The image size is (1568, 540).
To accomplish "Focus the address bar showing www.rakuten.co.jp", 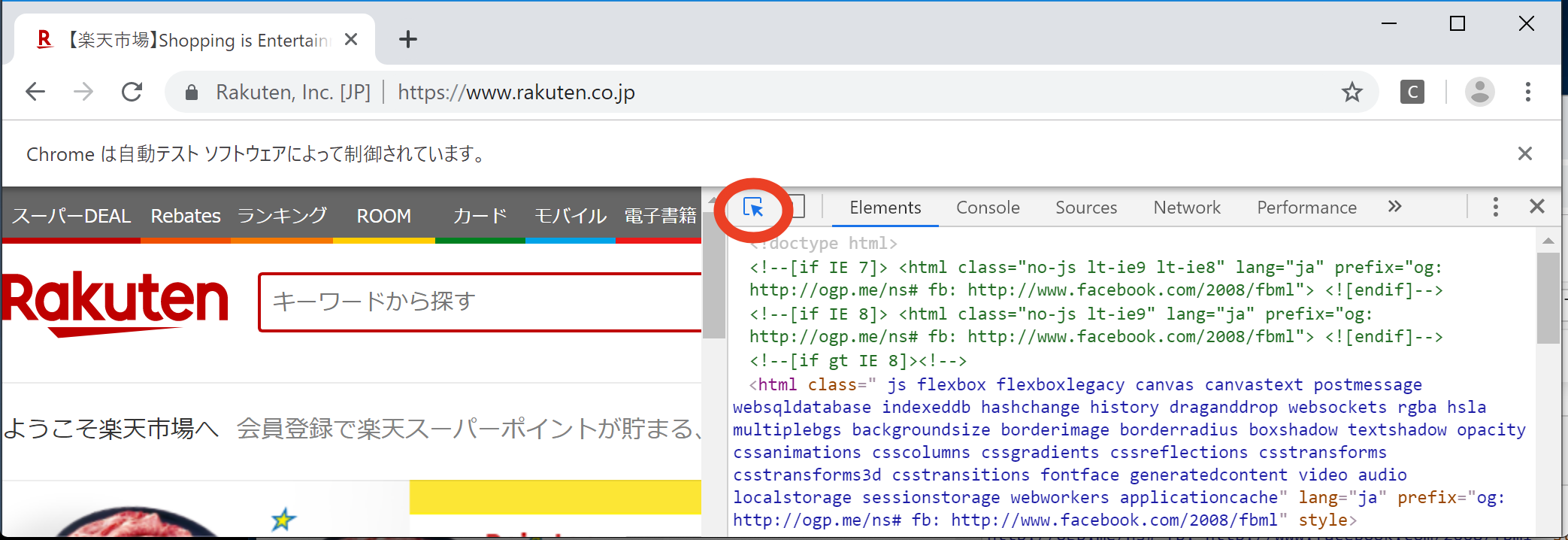I will point(772,92).
